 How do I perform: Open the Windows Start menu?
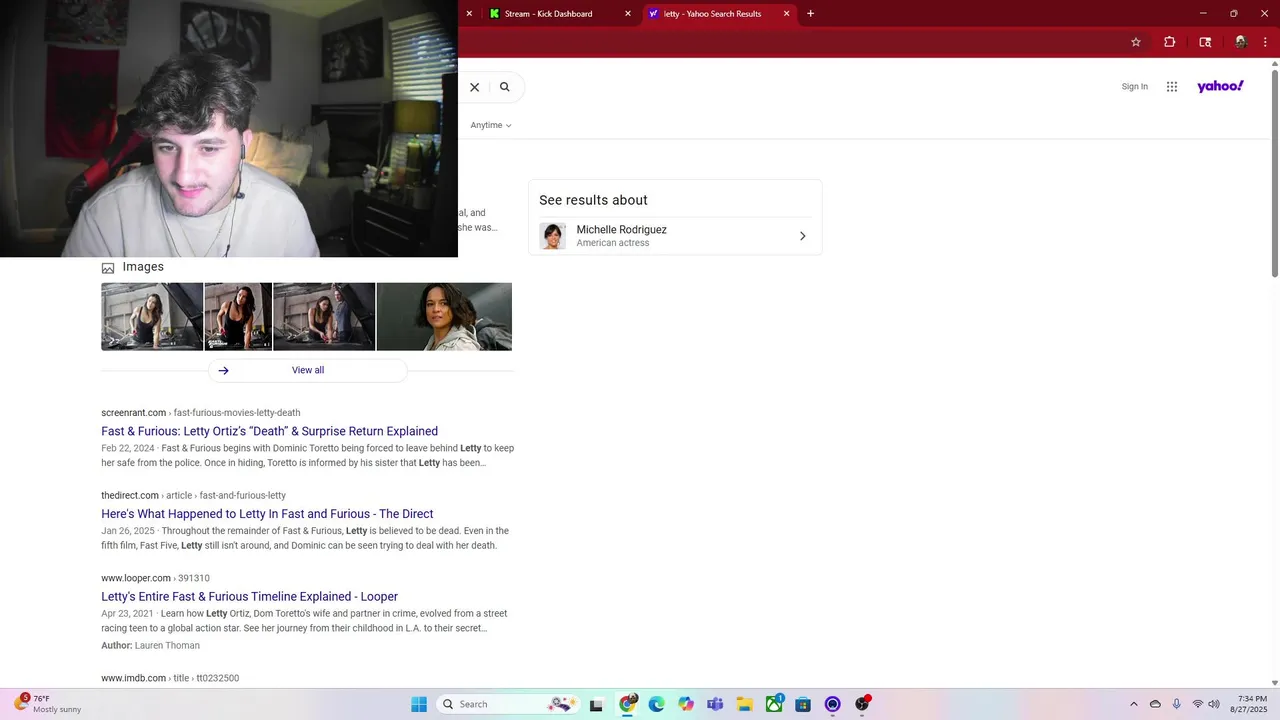click(x=419, y=704)
